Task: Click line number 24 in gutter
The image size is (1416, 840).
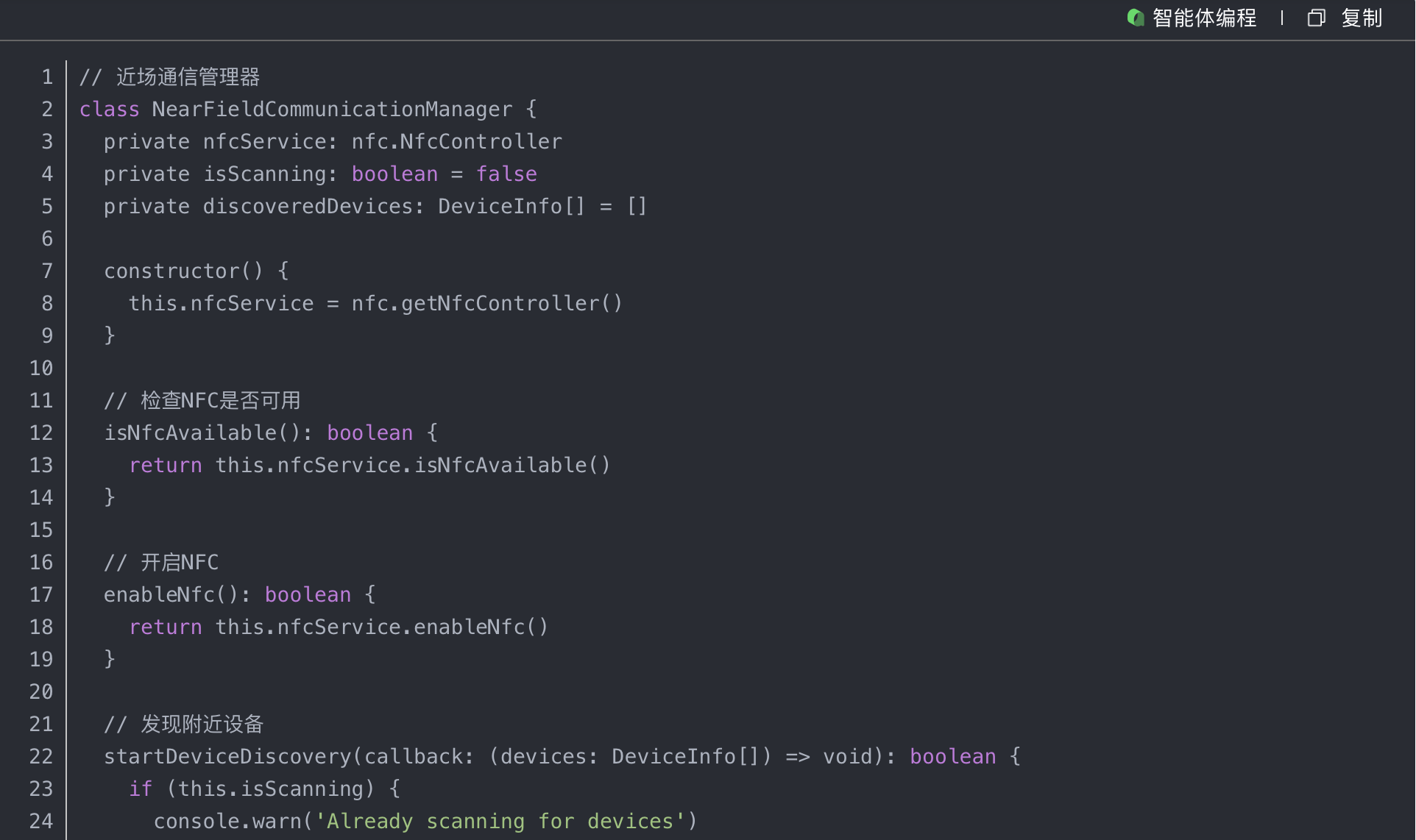Action: [41, 822]
